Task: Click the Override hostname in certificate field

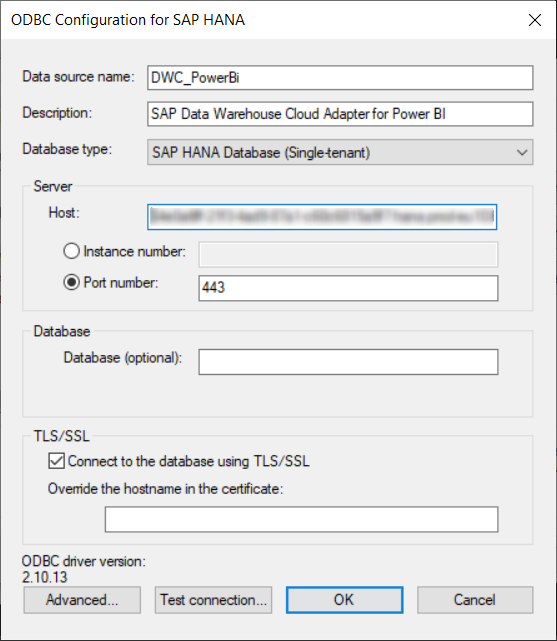Action: (x=302, y=520)
